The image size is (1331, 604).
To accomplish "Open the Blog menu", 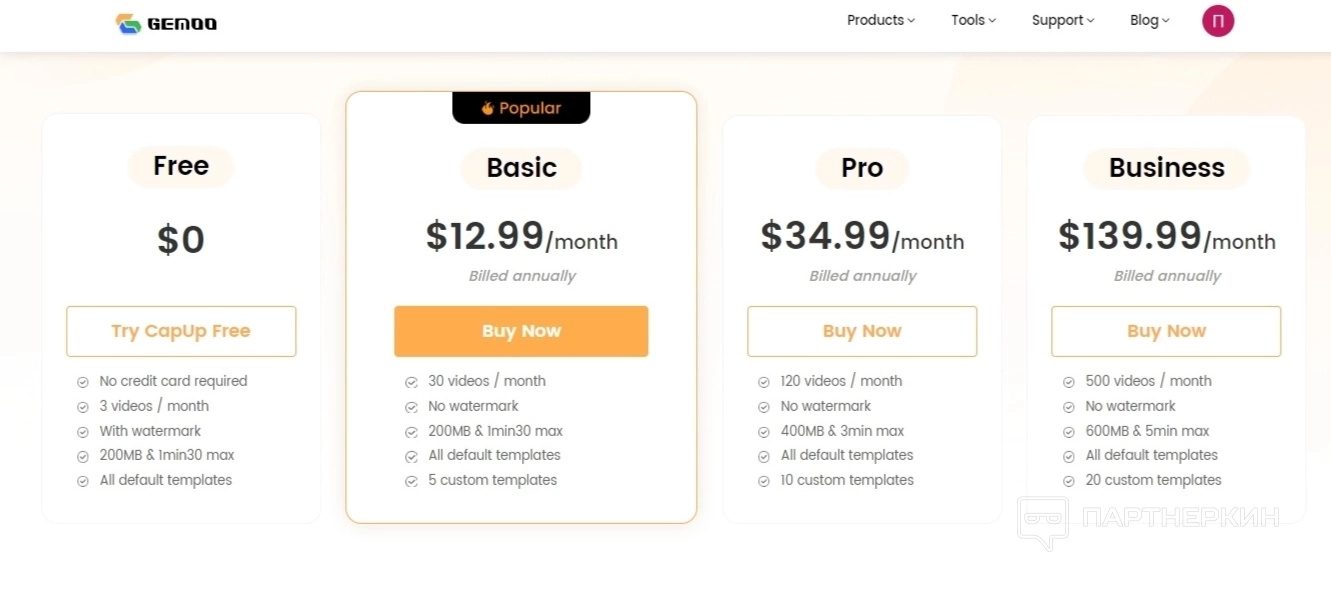I will coord(1149,20).
